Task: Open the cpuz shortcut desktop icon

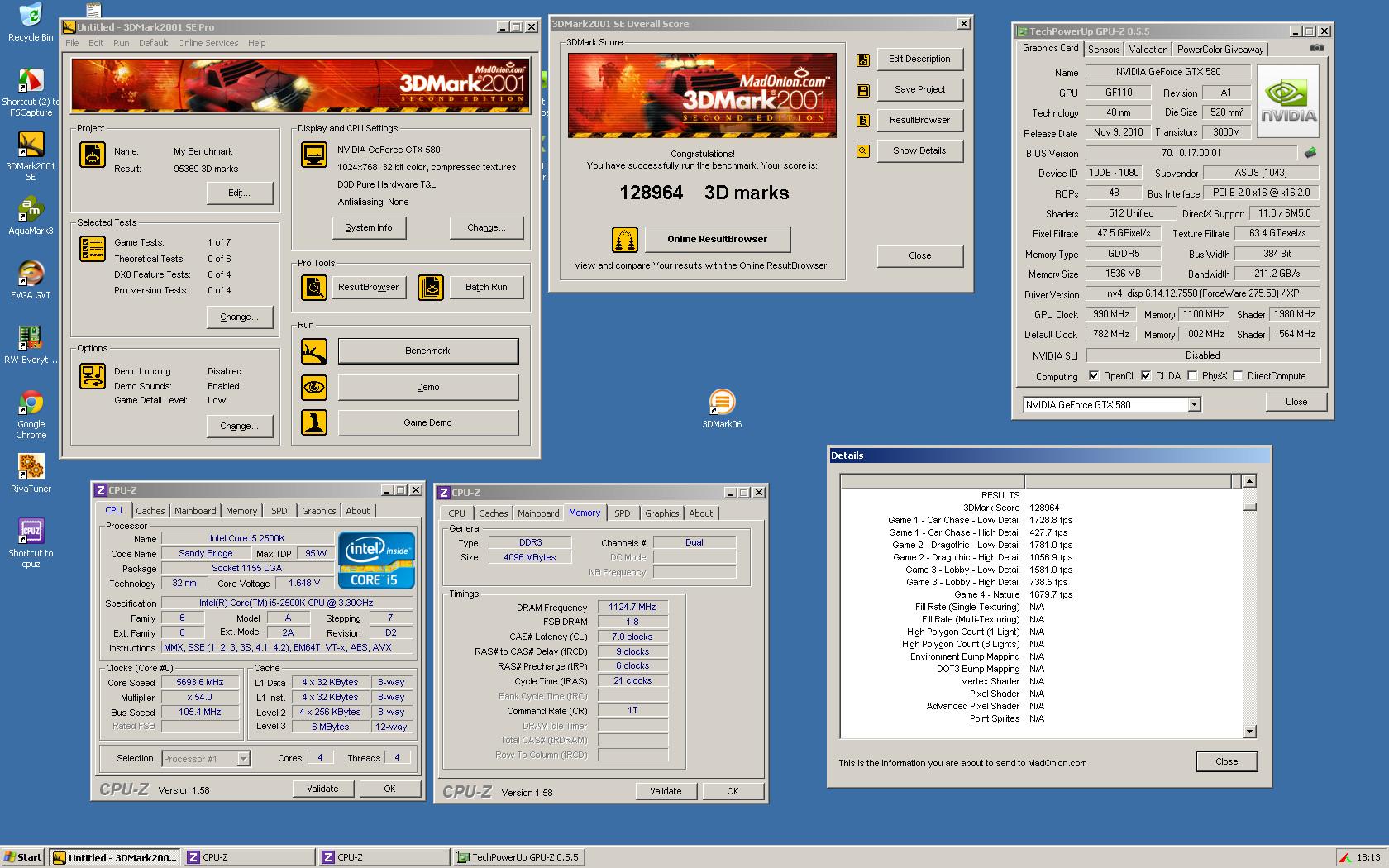Action: (31, 532)
